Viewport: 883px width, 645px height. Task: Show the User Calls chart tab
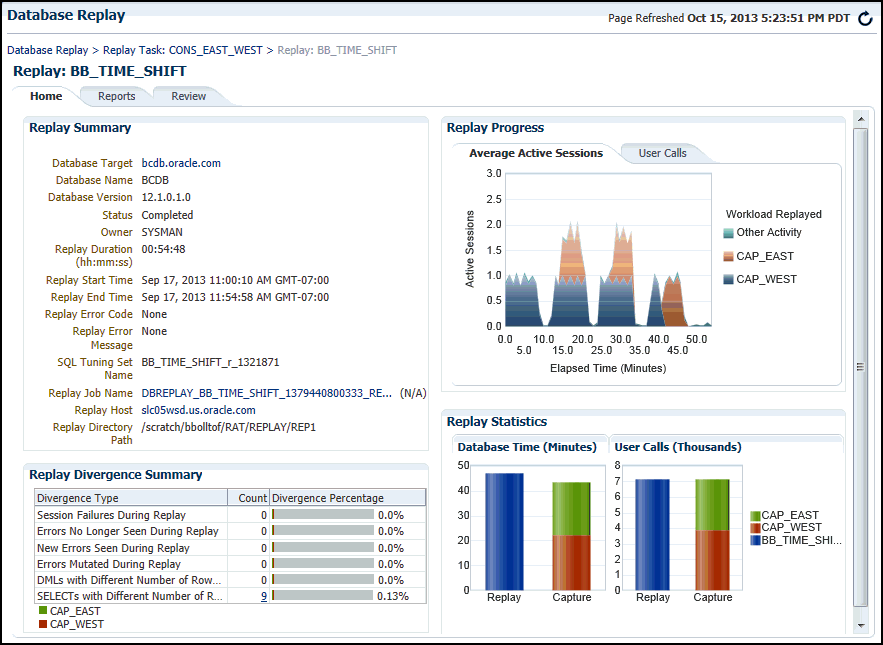coord(662,153)
